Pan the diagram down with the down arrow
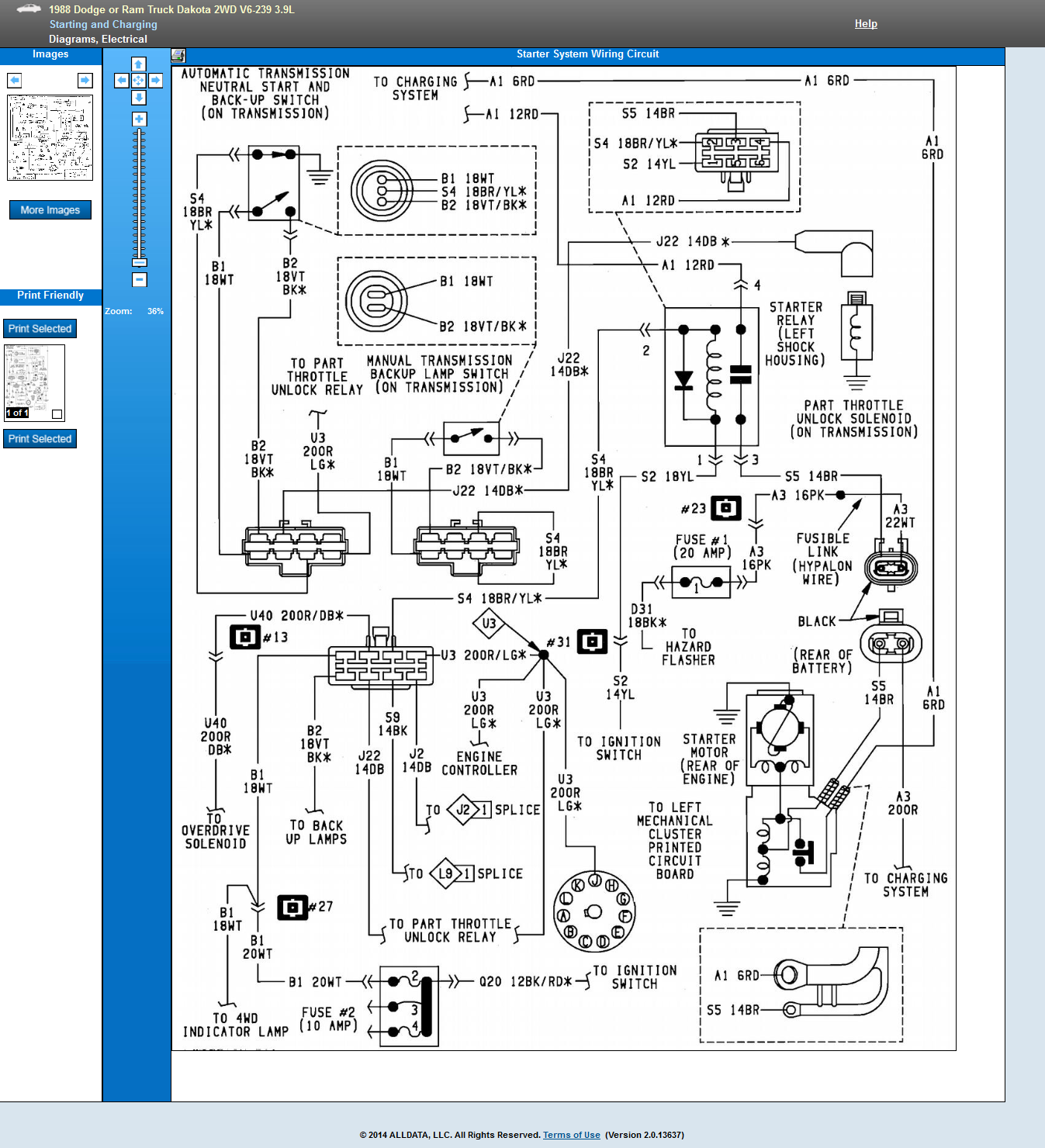 138,98
